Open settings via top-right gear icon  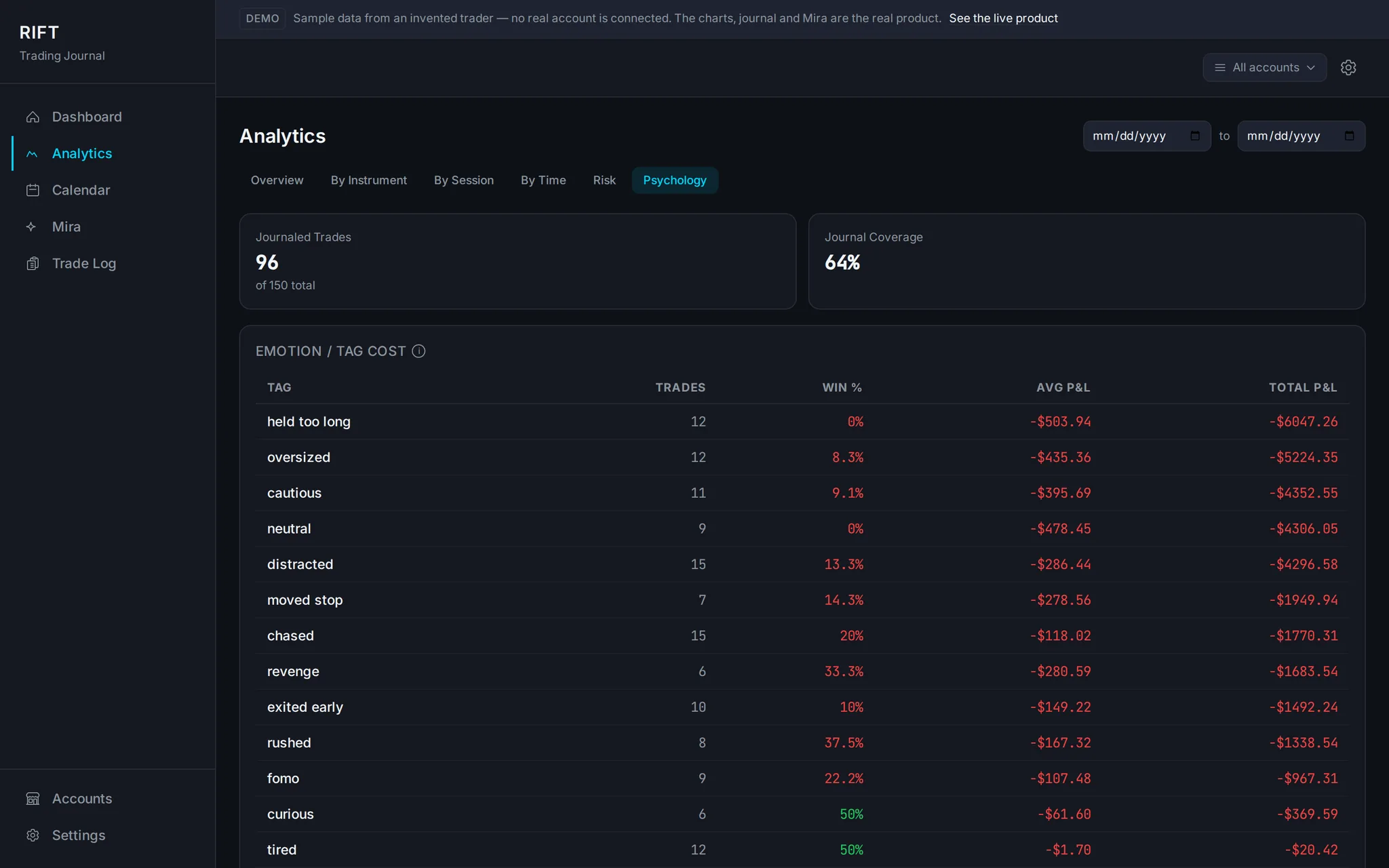coord(1348,68)
